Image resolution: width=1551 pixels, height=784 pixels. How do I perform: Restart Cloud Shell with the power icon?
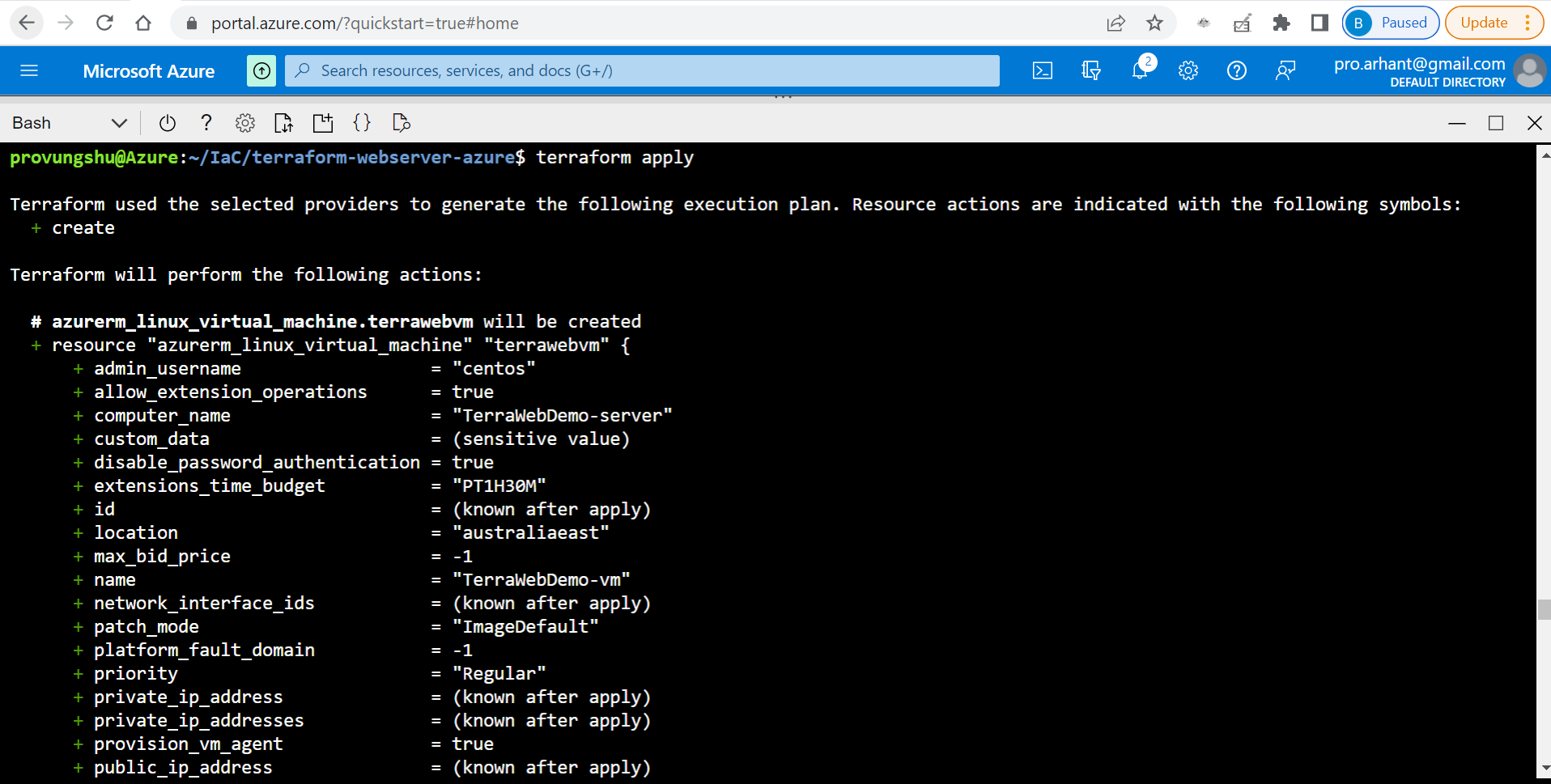[167, 123]
